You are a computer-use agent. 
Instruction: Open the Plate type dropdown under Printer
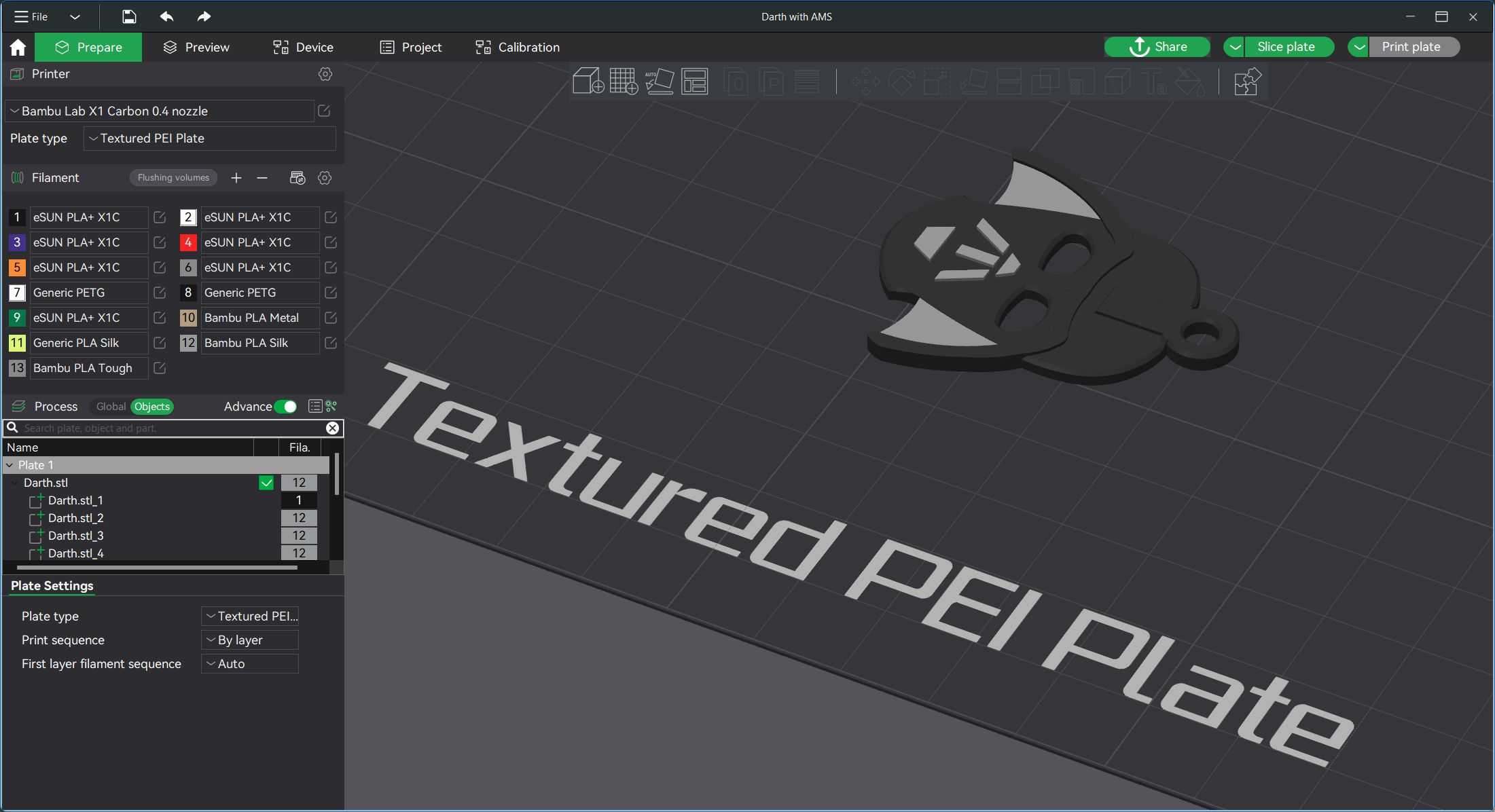coord(210,139)
